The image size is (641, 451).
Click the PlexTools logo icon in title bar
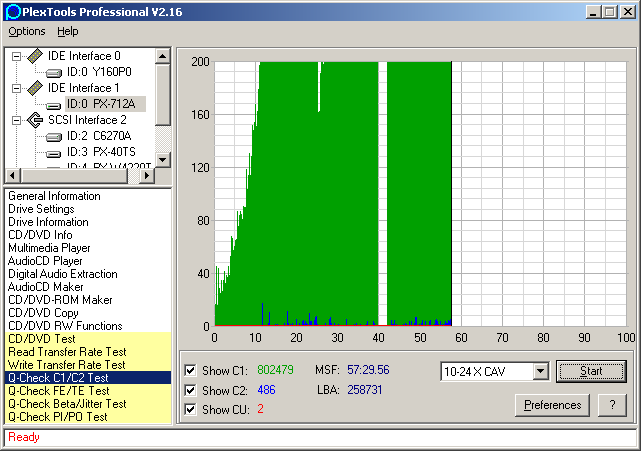[13, 12]
